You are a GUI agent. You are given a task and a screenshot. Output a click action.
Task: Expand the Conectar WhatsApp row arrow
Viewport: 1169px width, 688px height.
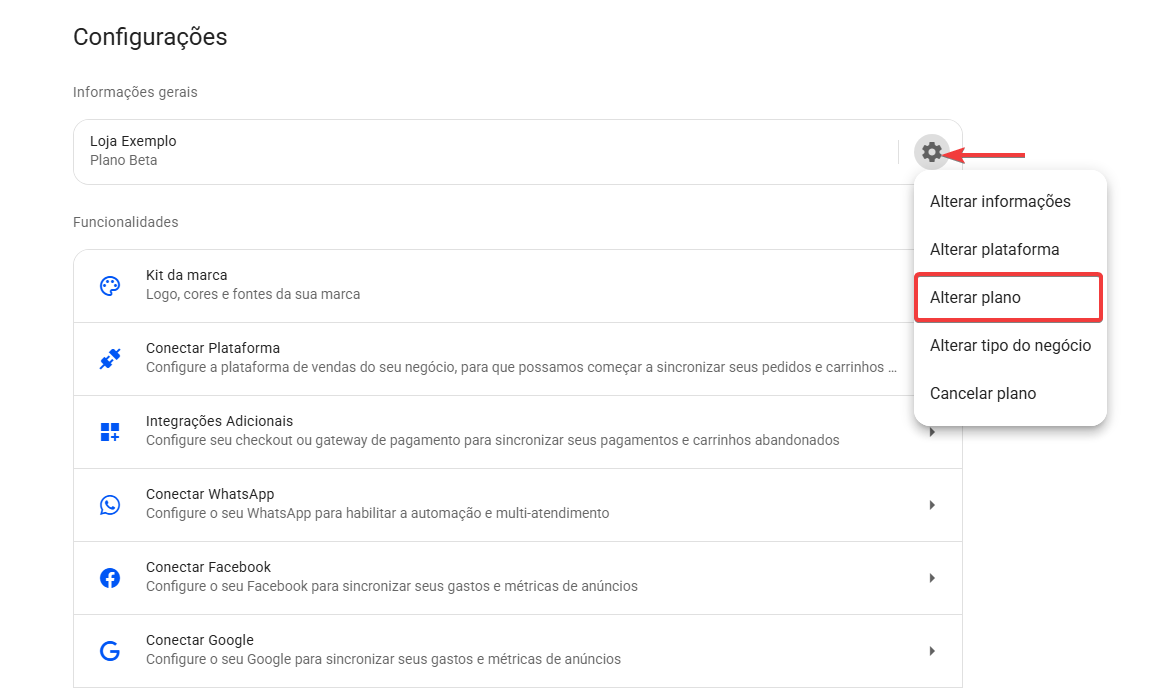pyautogui.click(x=932, y=505)
